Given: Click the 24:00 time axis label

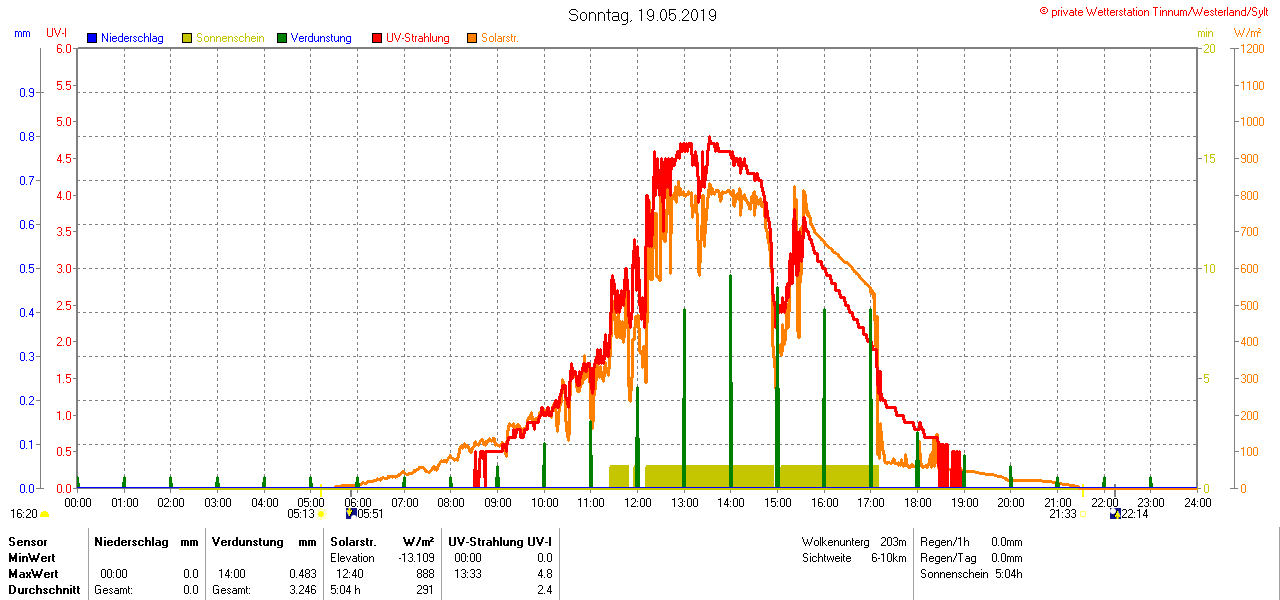Looking at the screenshot, I should [x=1198, y=502].
